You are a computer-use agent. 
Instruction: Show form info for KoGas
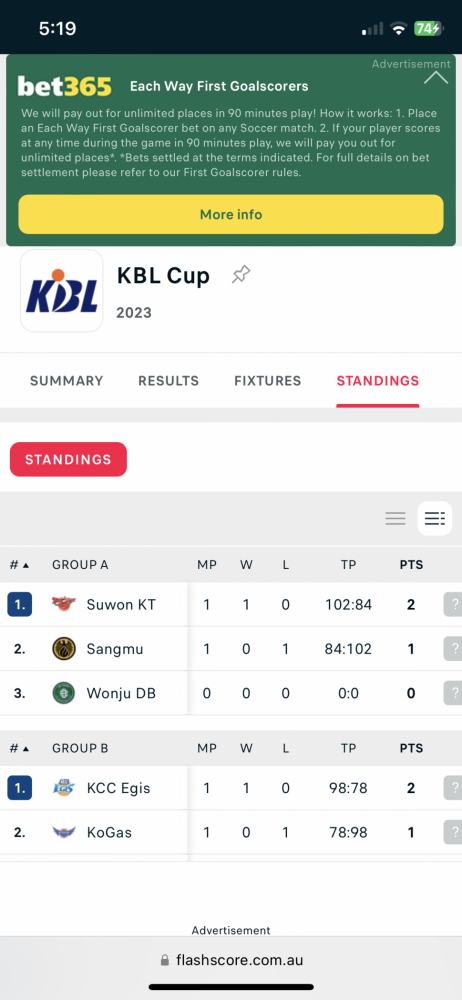click(x=453, y=832)
